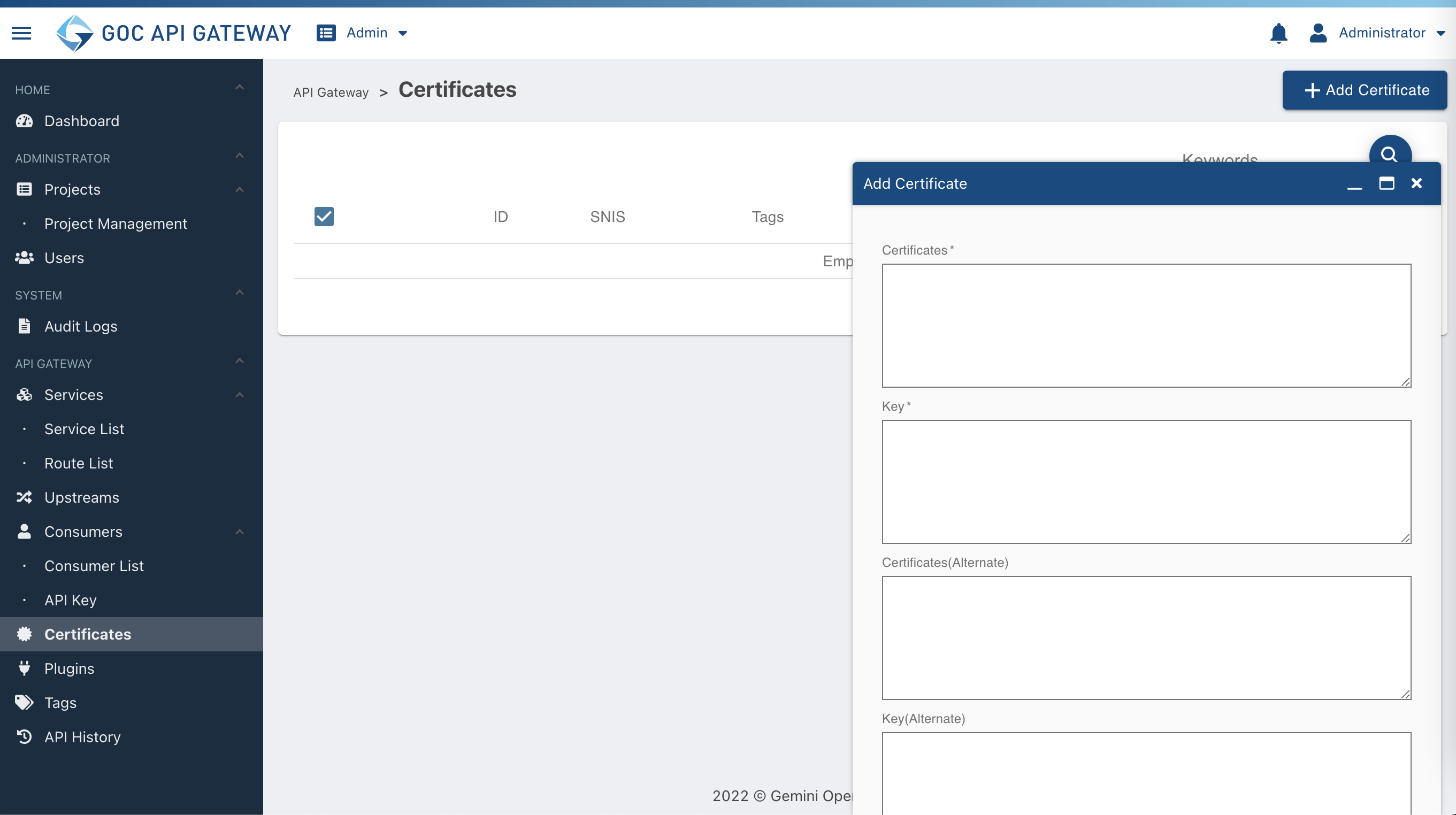
Task: Click the Users menu label
Action: (64, 258)
